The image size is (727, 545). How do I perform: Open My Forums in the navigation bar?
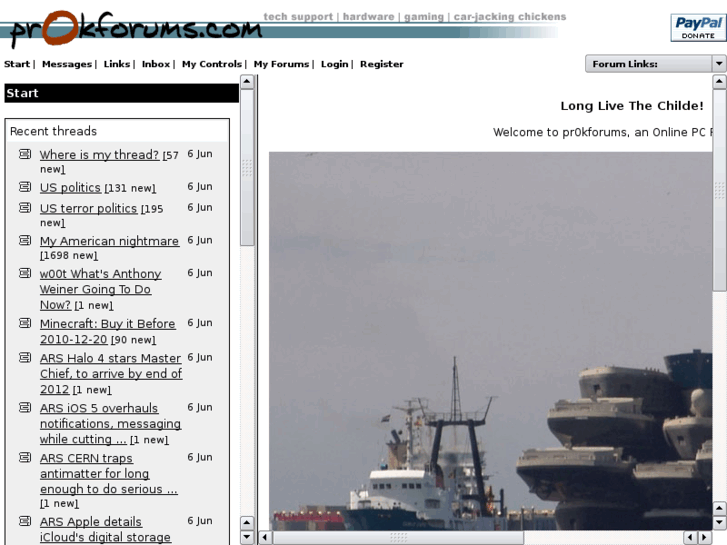(281, 64)
